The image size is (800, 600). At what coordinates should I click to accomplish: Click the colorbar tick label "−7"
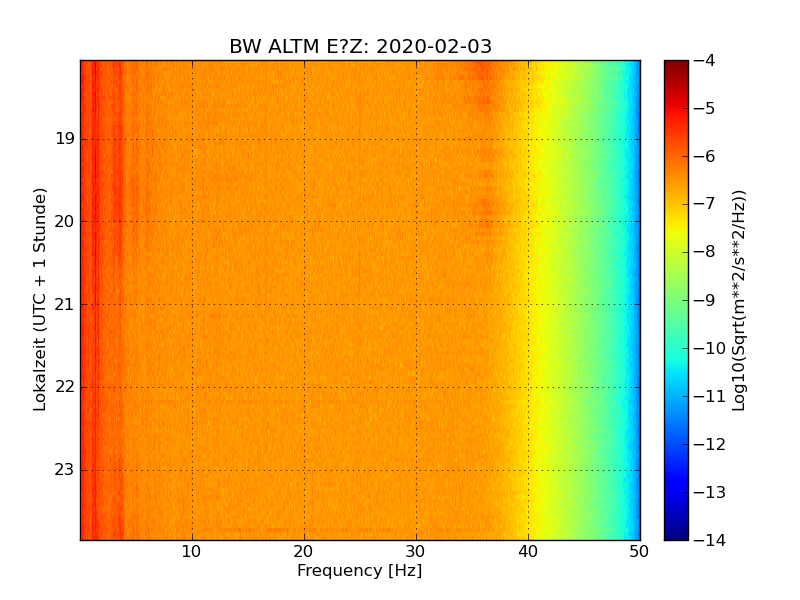pyautogui.click(x=705, y=204)
